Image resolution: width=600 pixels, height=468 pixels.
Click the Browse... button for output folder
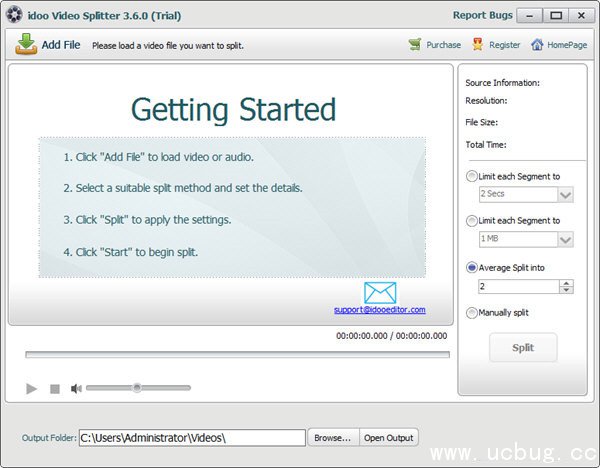[x=333, y=438]
